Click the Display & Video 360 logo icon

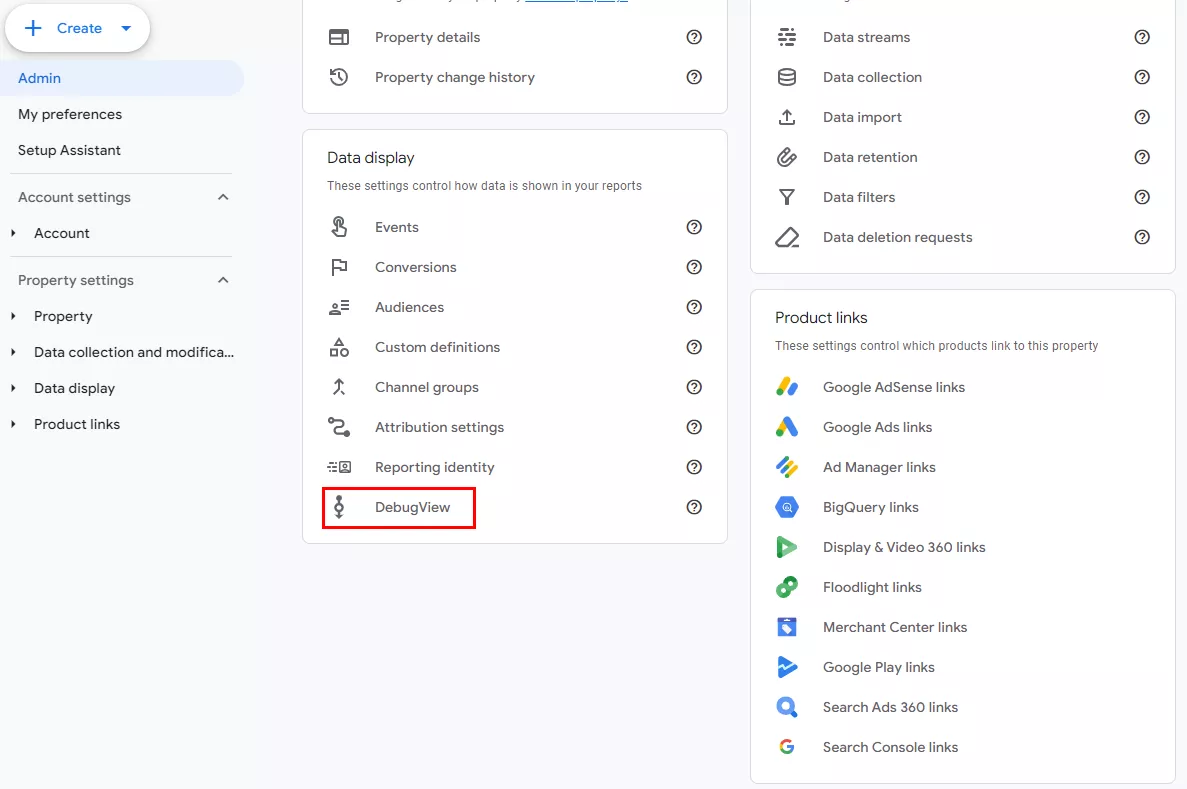point(787,547)
